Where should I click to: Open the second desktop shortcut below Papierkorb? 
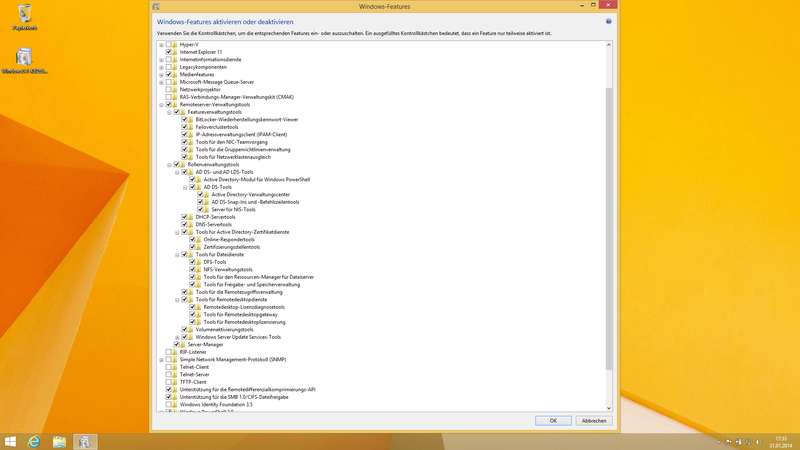tap(24, 61)
